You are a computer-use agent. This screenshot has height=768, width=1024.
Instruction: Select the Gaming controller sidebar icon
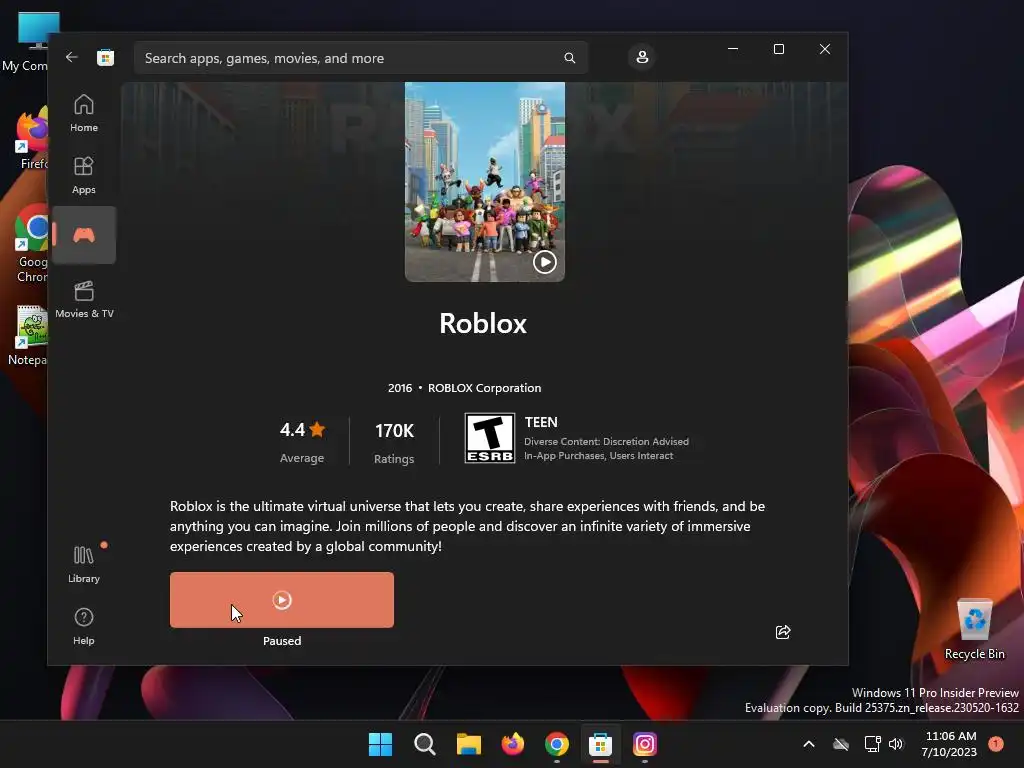click(x=84, y=235)
